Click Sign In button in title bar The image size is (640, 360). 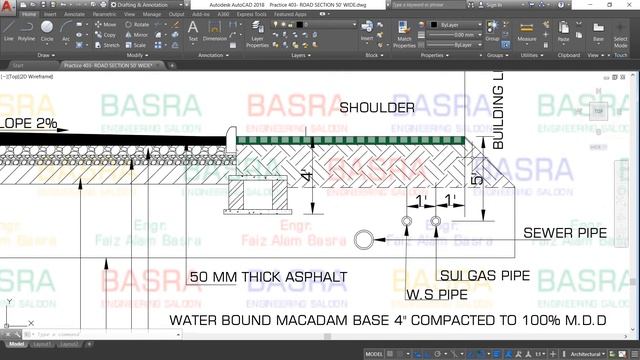[x=490, y=5]
